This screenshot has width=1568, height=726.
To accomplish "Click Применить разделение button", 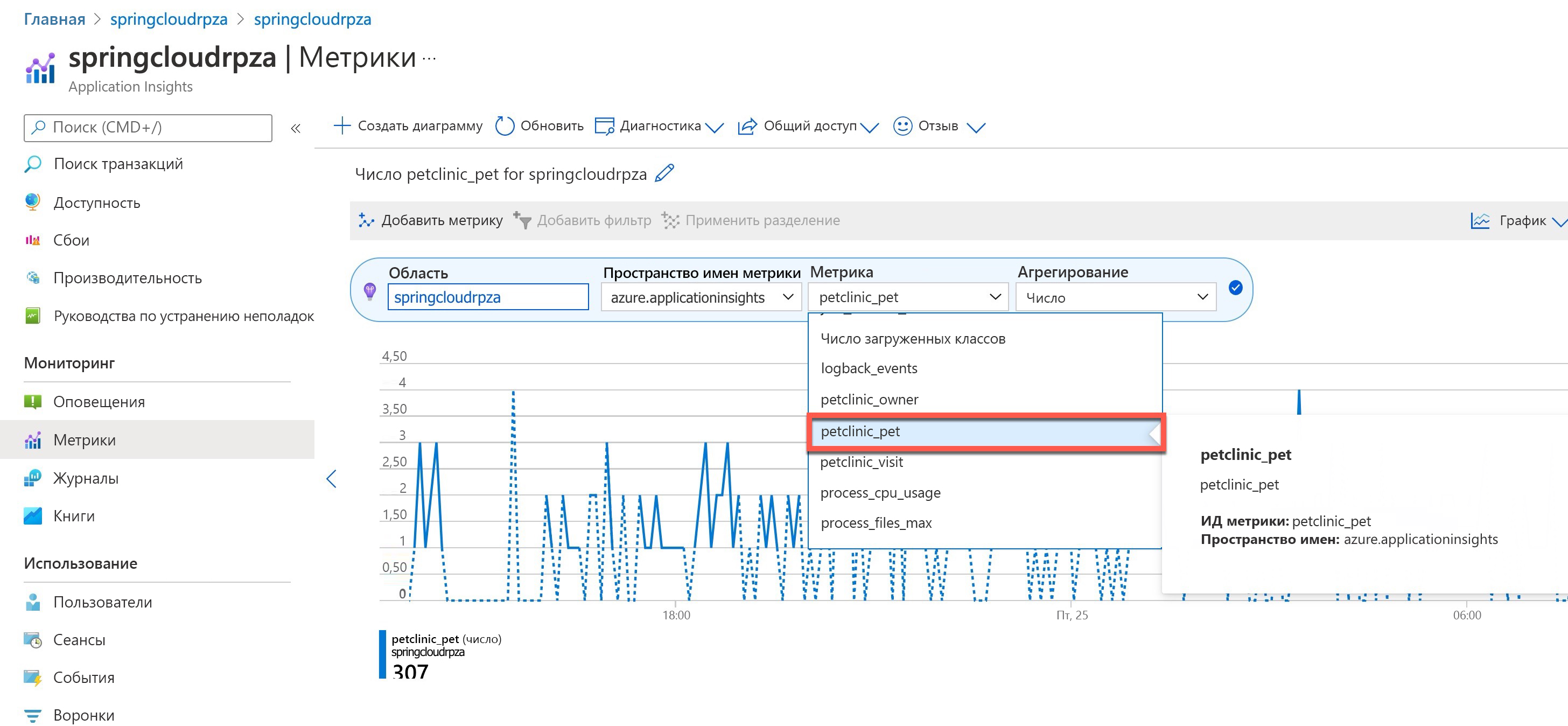I will (x=751, y=220).
